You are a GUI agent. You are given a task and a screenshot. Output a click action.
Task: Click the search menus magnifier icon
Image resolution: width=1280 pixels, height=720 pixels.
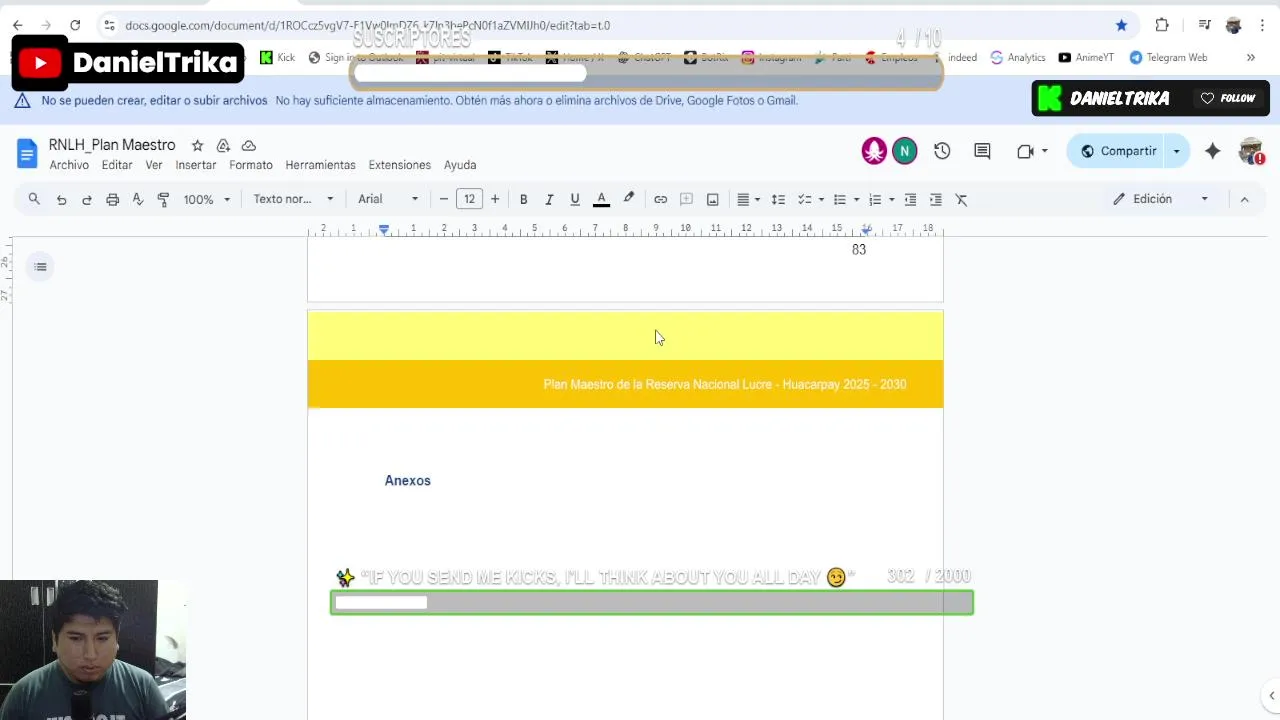coord(34,199)
